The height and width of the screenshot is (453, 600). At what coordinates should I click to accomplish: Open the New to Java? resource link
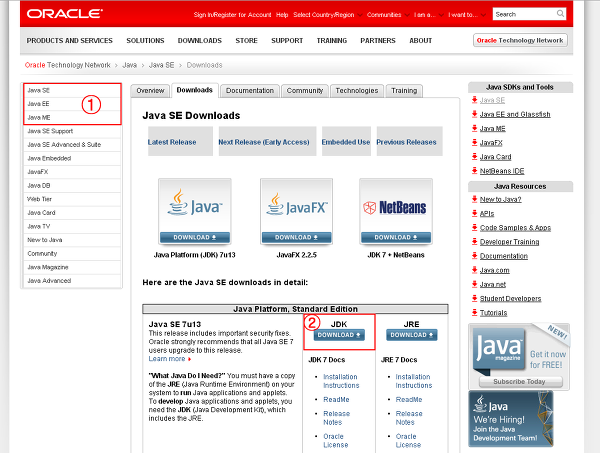(501, 199)
